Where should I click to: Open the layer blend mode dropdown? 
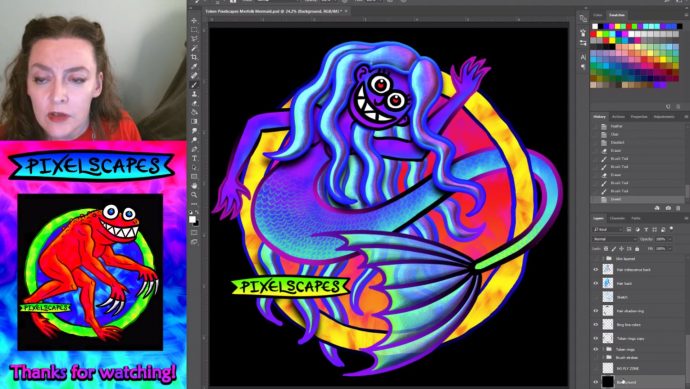click(x=614, y=239)
